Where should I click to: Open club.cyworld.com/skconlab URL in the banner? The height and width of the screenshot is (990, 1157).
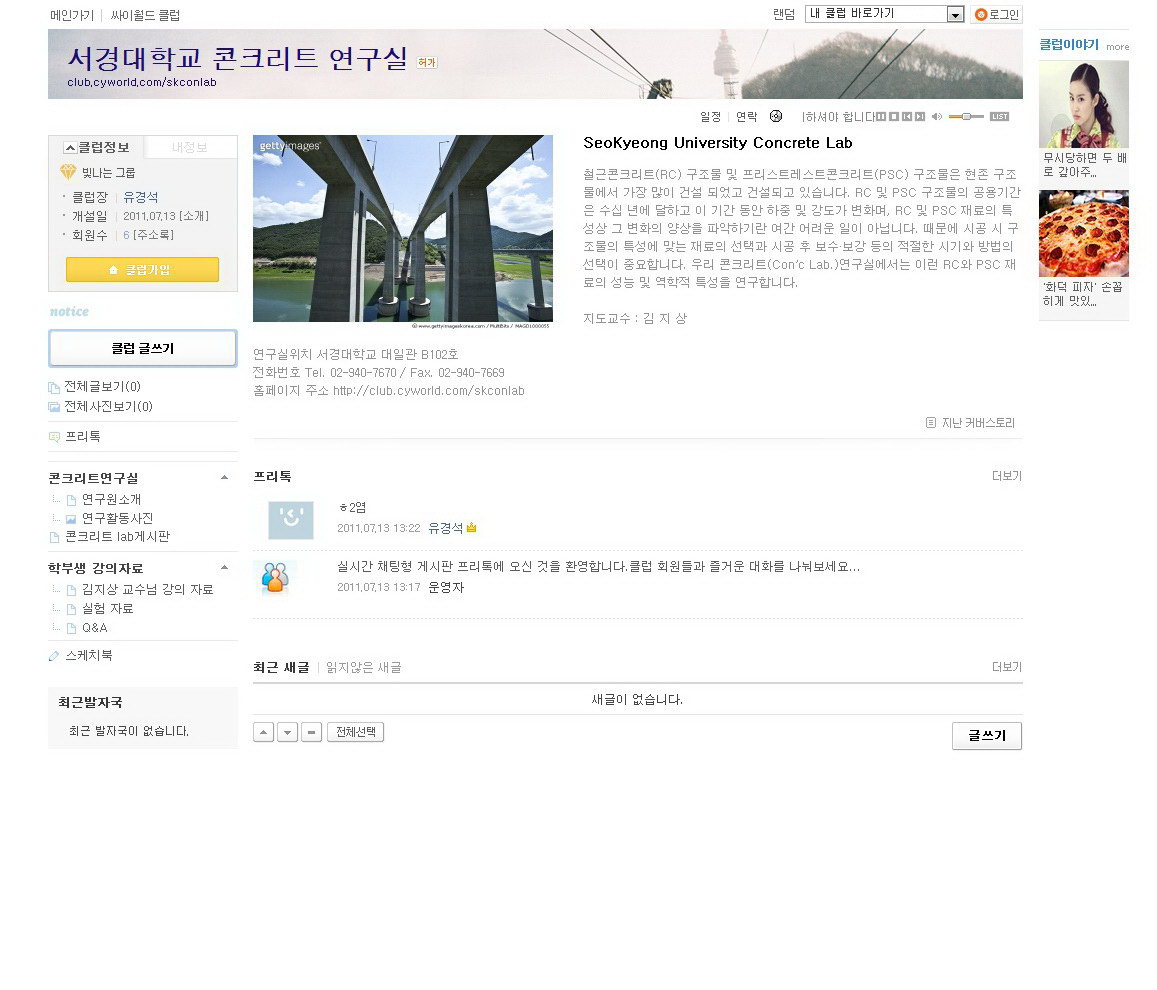pyautogui.click(x=142, y=82)
